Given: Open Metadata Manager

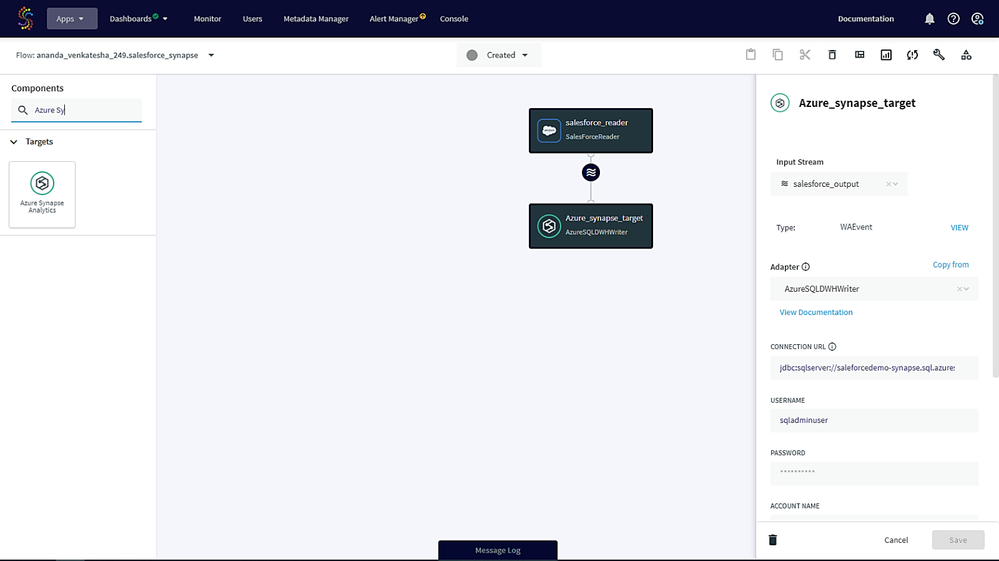Looking at the screenshot, I should coord(315,18).
